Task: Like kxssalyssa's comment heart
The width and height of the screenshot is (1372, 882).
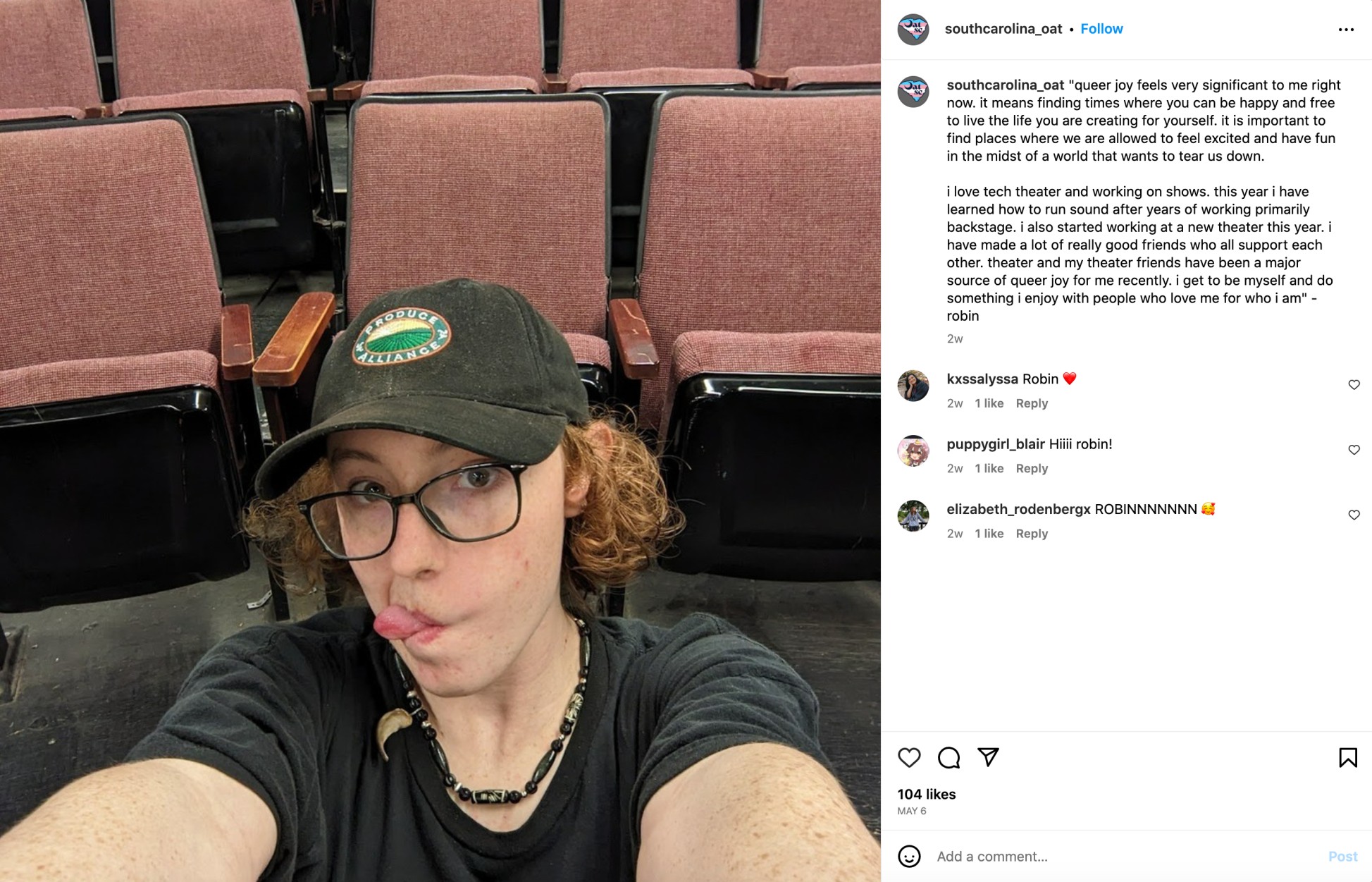Action: click(x=1354, y=384)
